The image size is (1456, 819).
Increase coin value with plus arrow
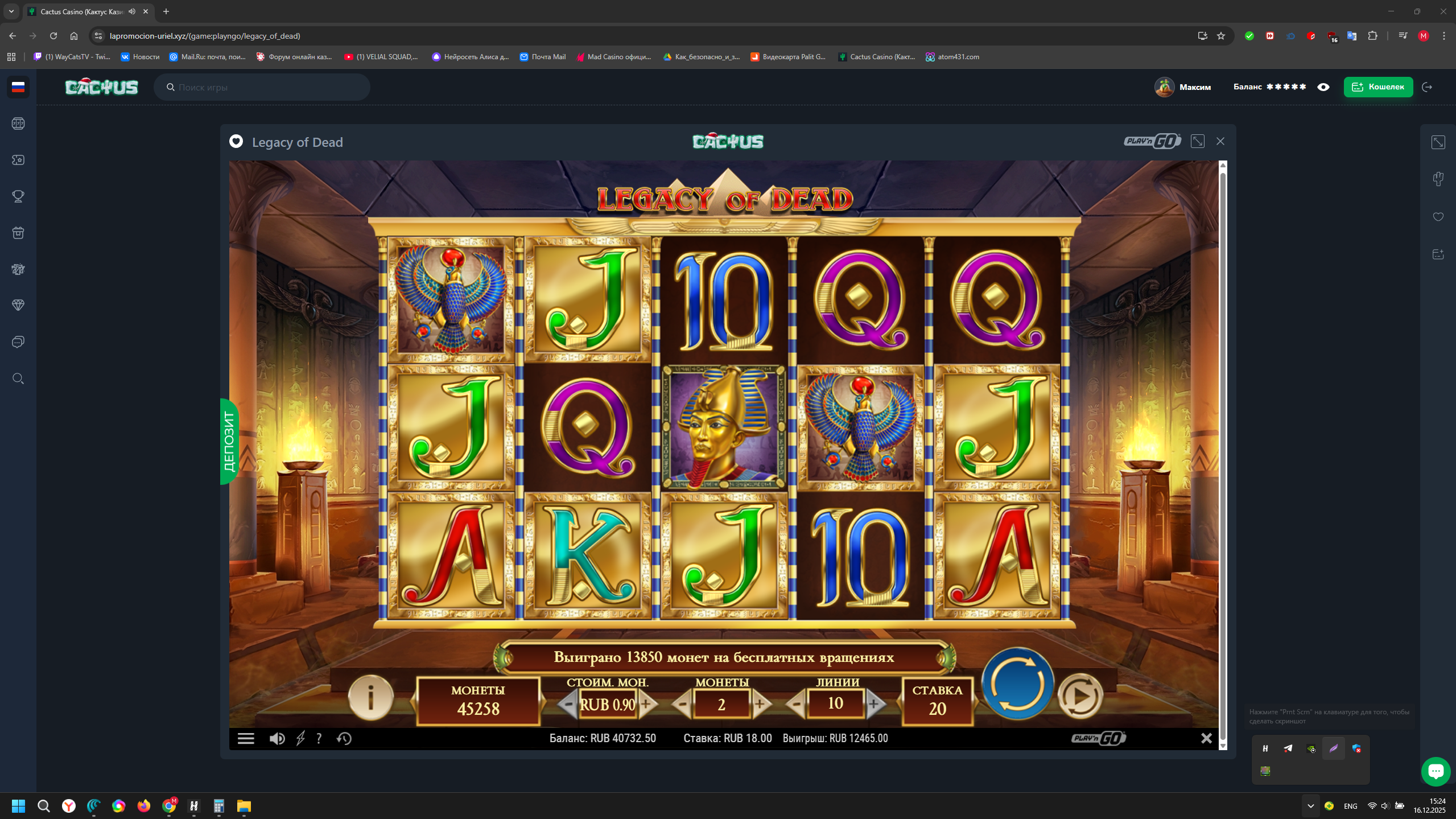(x=646, y=704)
